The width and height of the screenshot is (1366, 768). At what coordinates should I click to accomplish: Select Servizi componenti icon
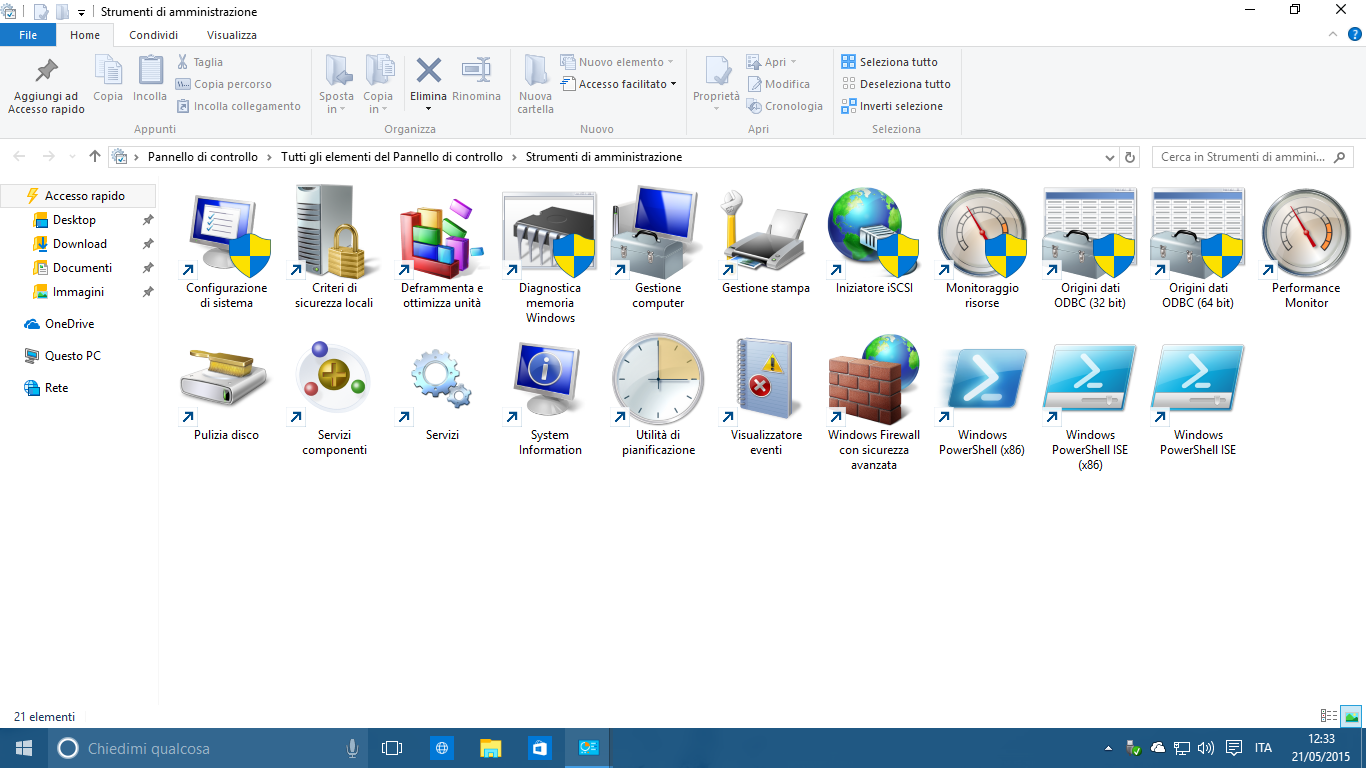334,383
